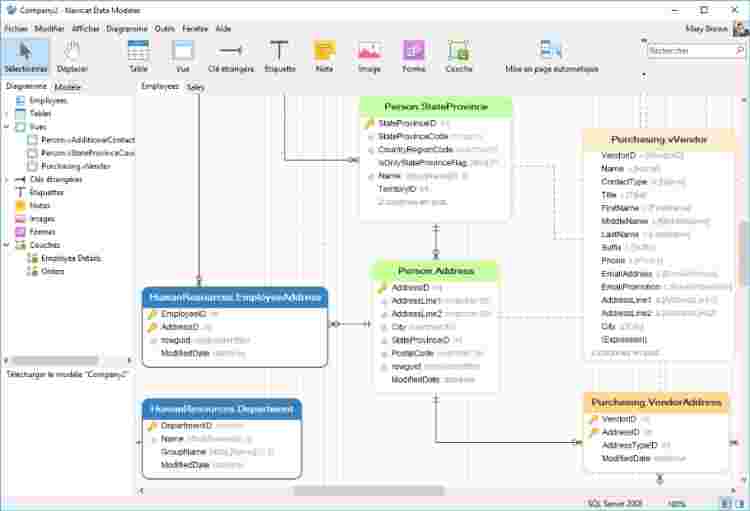Viewport: 750px width, 511px height.
Task: Open the Outils menu
Action: (x=165, y=29)
